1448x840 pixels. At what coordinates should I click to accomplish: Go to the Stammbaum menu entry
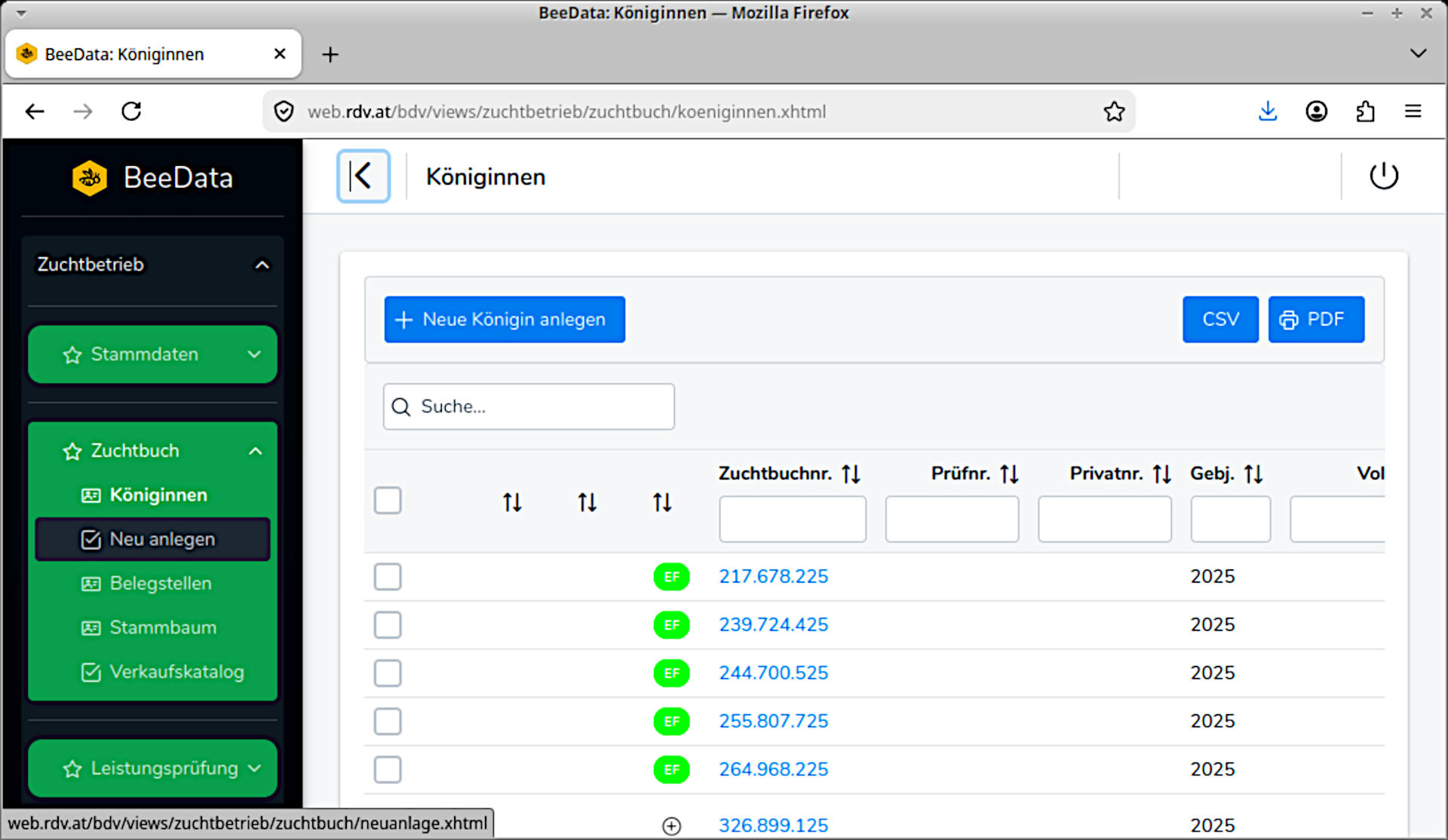[162, 627]
